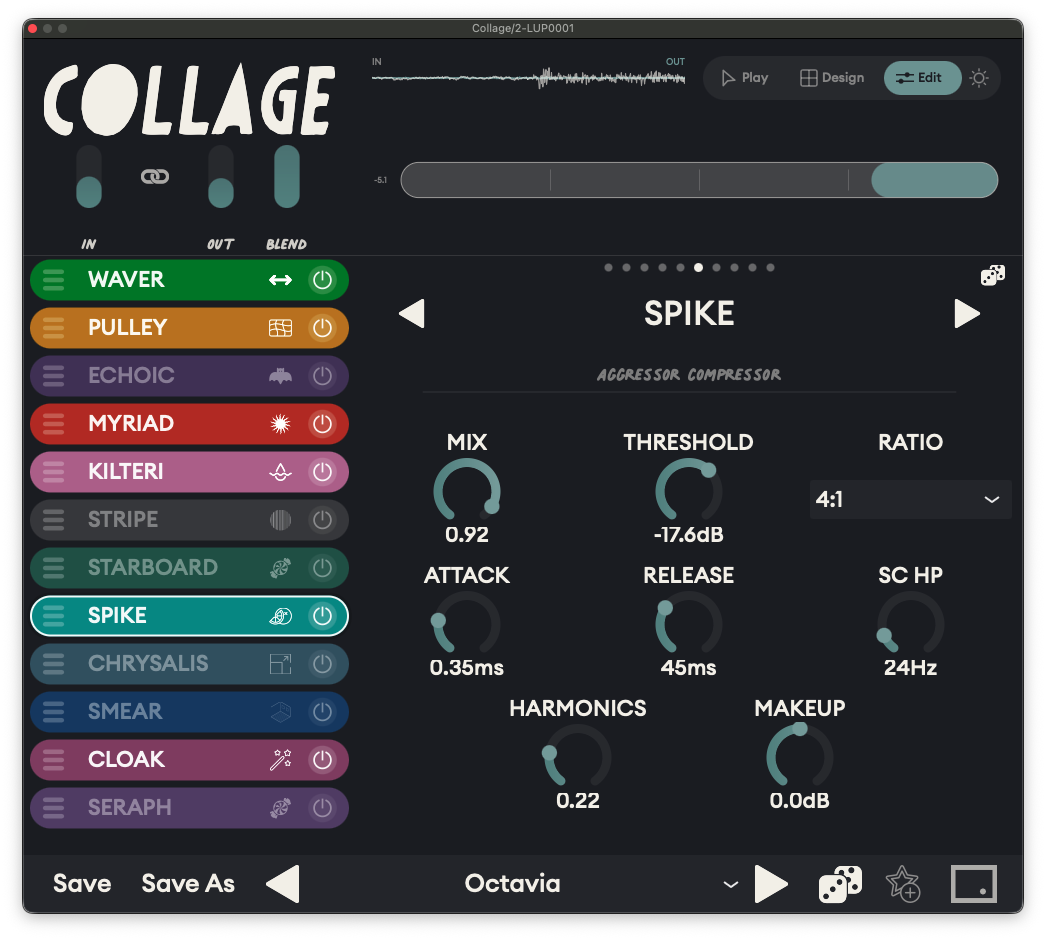The image size is (1046, 940).
Task: Add preset to favorites with the star icon
Action: point(903,884)
